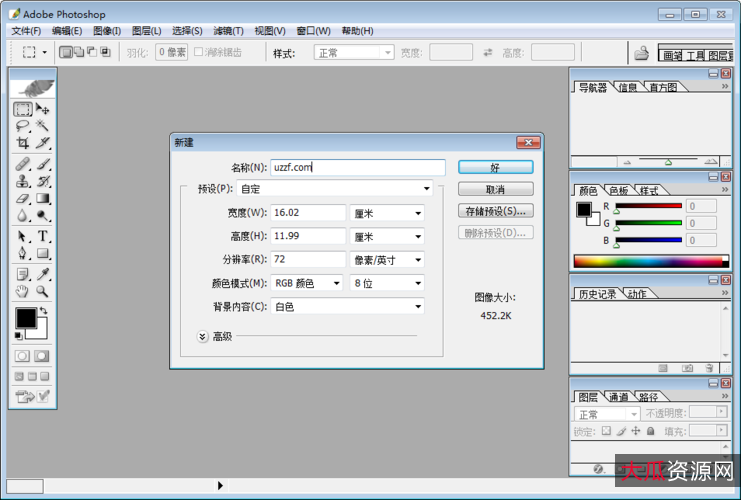This screenshot has height=500, width=741.
Task: Toggle Intersect with Selection mode
Action: coord(105,52)
